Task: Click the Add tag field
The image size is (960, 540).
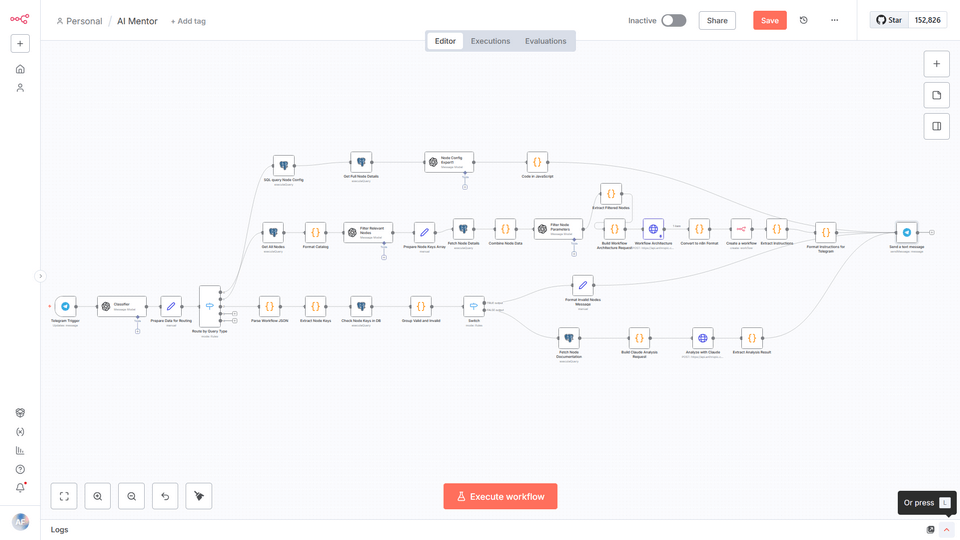Action: click(188, 21)
